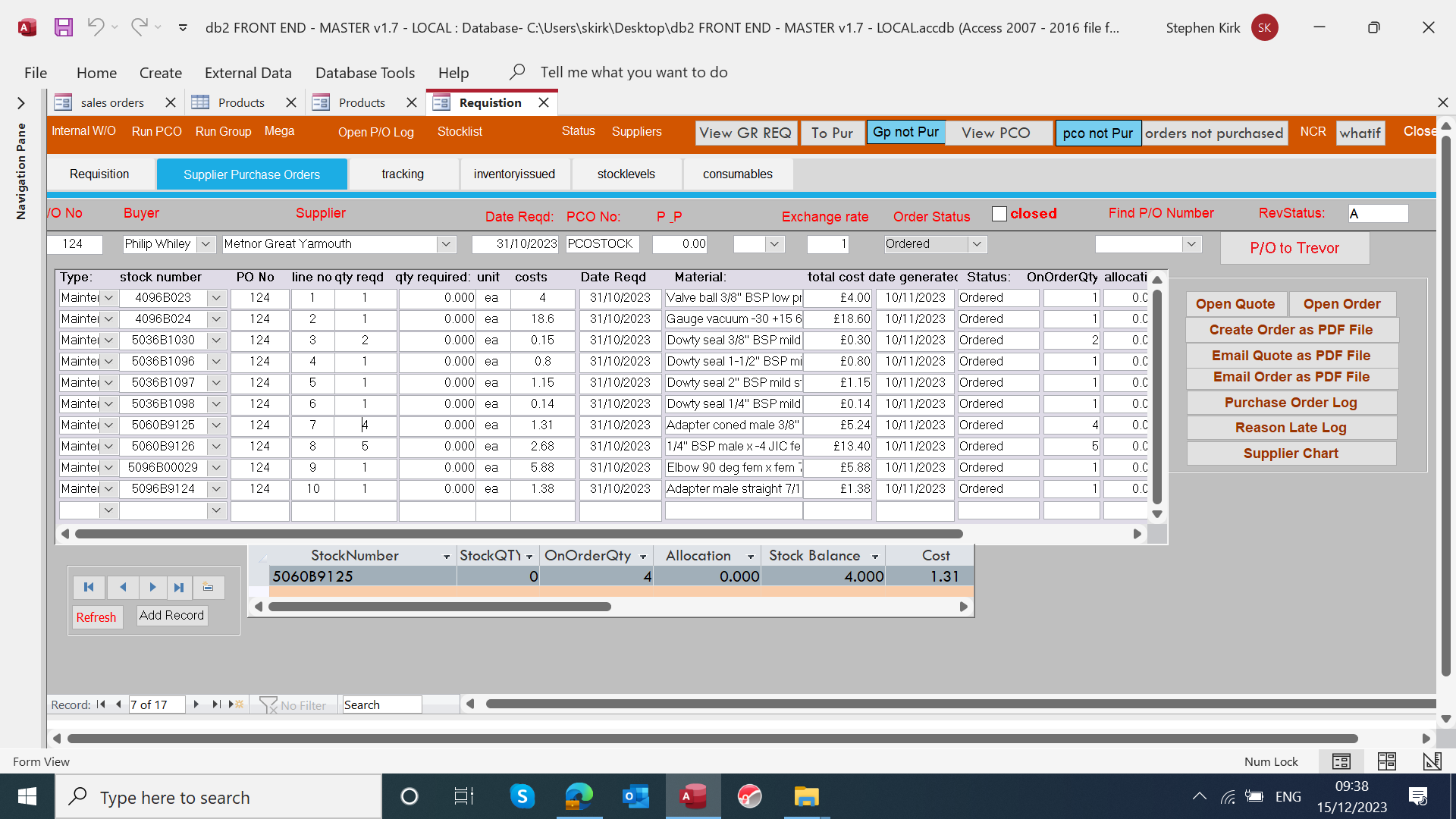The image size is (1456, 819).
Task: Click the Undo arrow icon
Action: point(96,27)
